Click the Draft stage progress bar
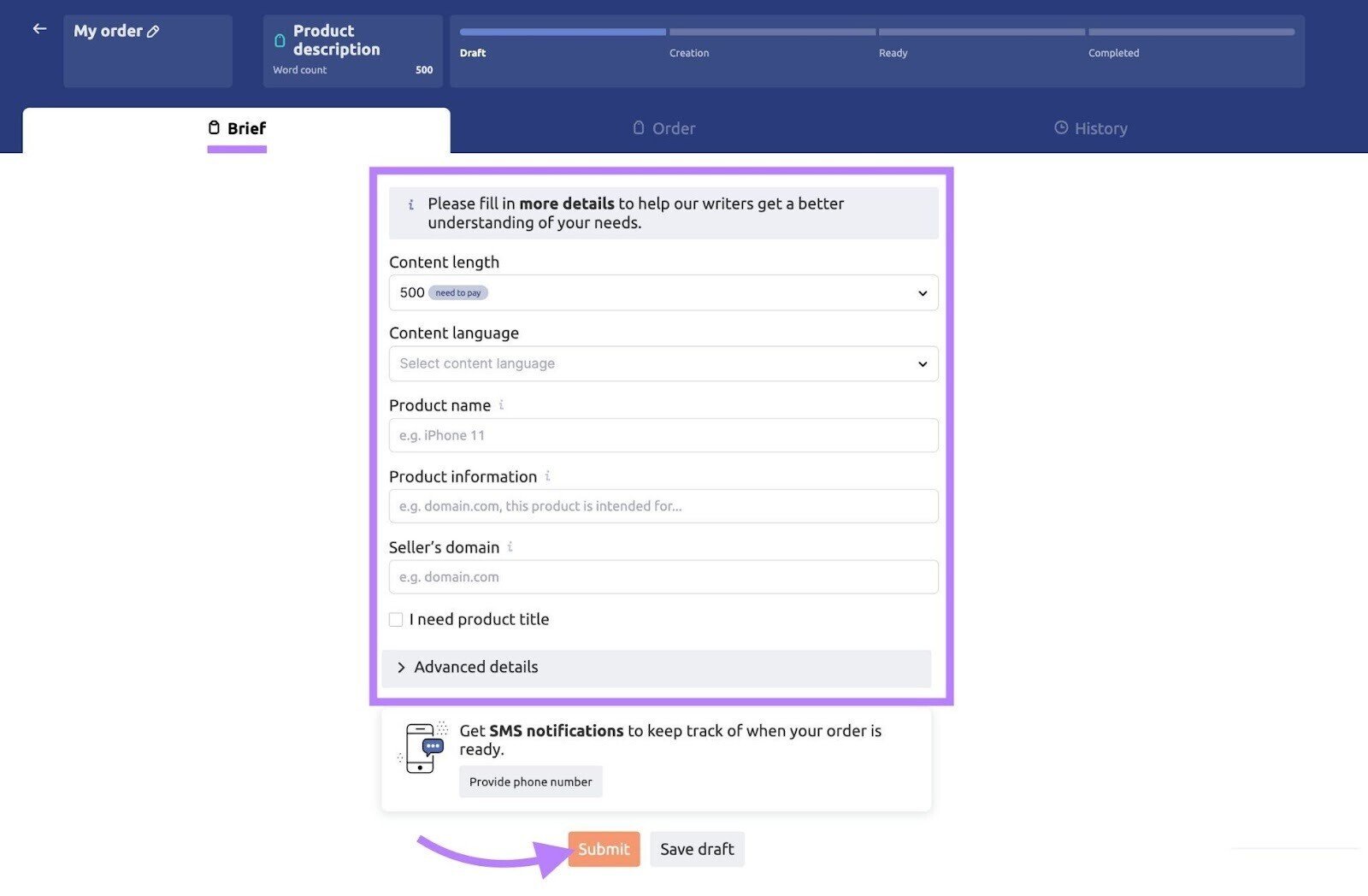 [x=563, y=32]
